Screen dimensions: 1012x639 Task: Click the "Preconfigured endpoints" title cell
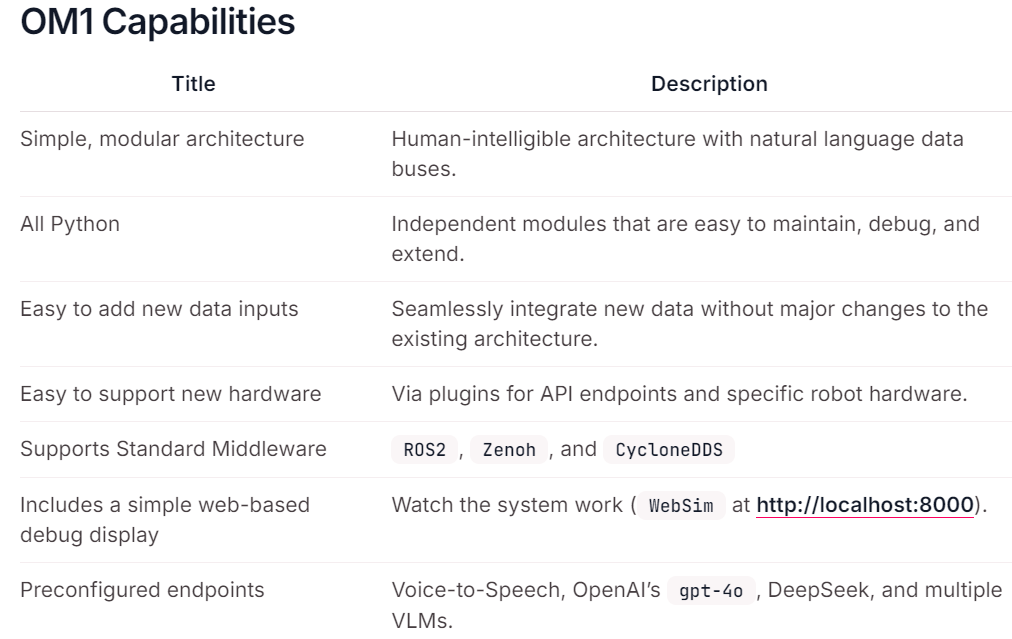tap(142, 590)
